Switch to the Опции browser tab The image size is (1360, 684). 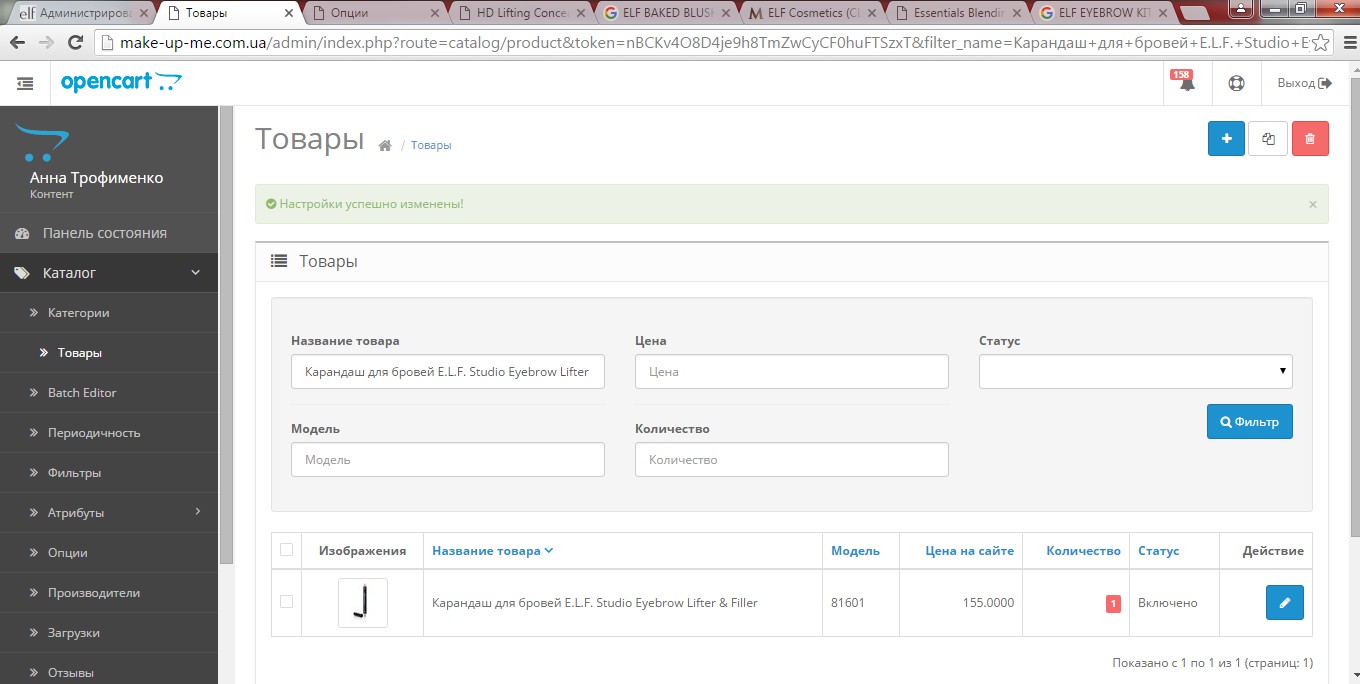[375, 13]
